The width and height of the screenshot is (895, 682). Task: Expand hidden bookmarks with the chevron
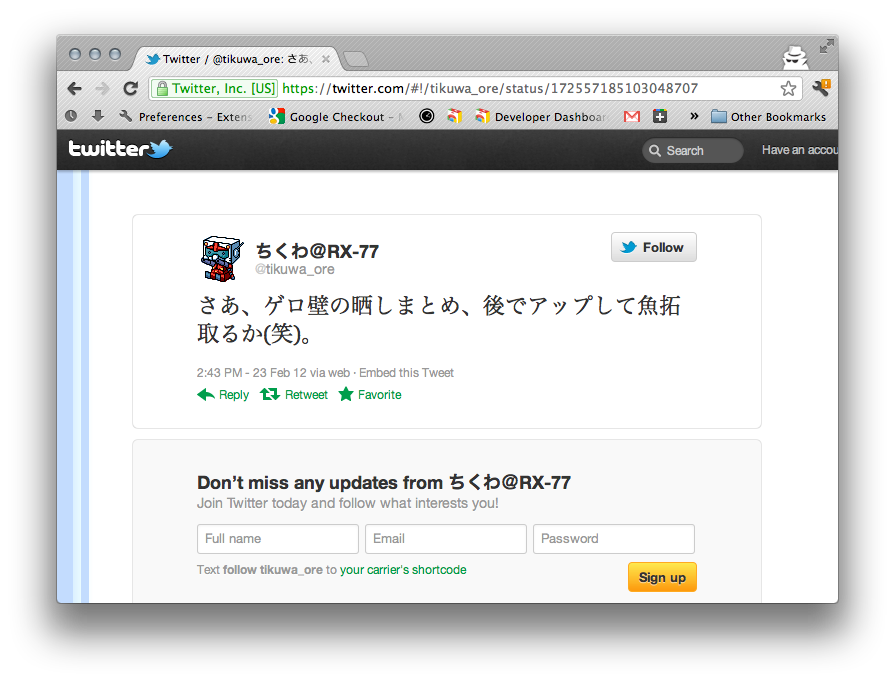[694, 116]
